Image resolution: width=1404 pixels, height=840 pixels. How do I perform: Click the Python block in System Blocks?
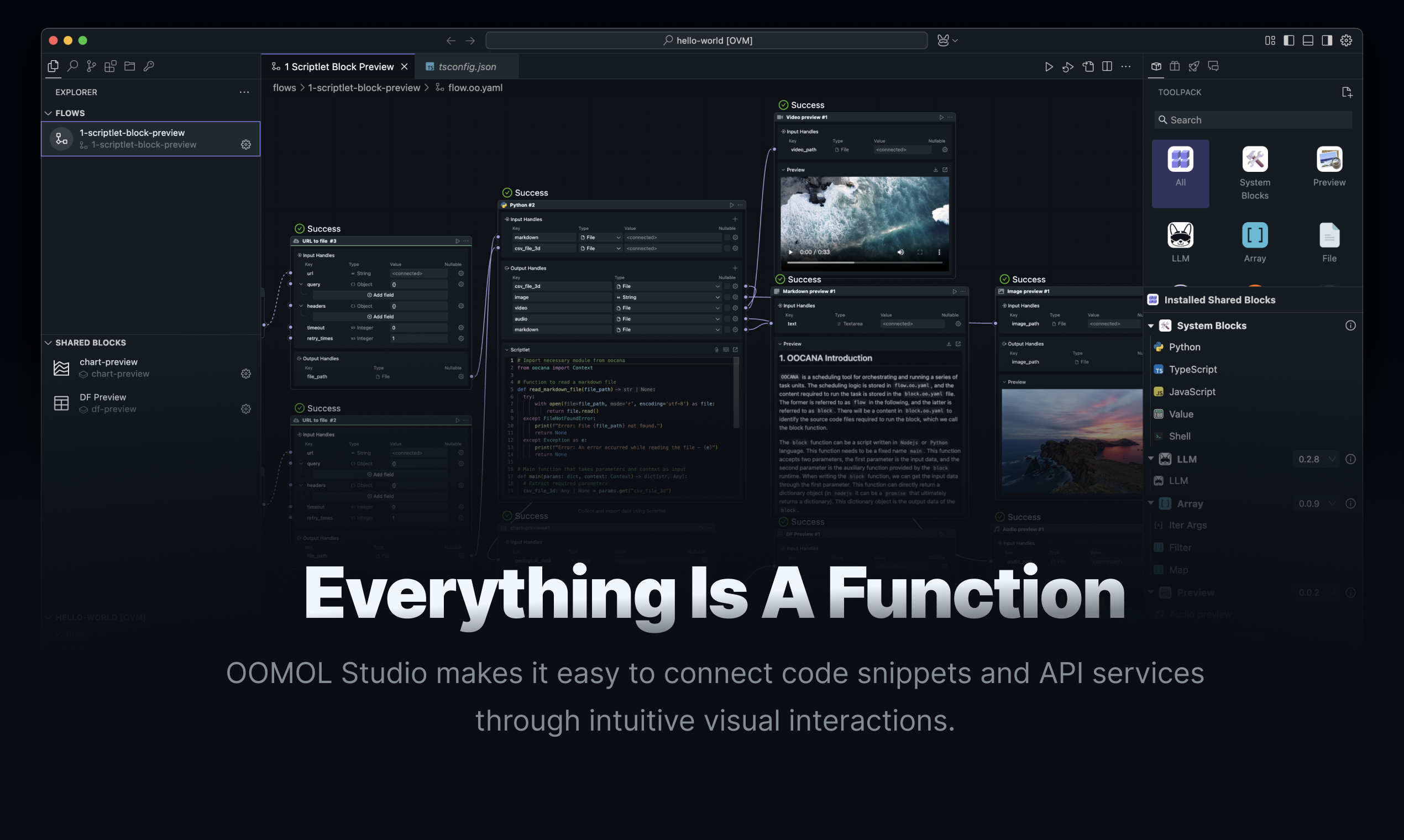pyautogui.click(x=1185, y=347)
